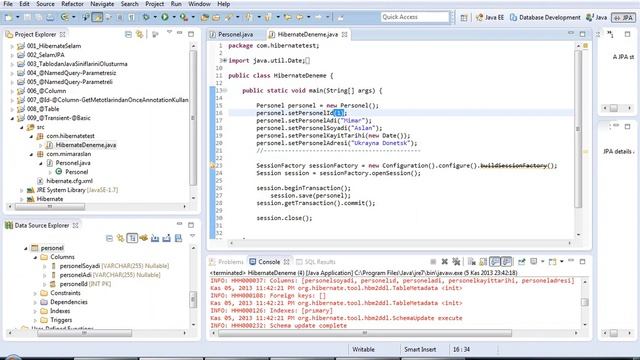Open the Window menu
Viewport: 640px width, 360px height.
point(199,4)
